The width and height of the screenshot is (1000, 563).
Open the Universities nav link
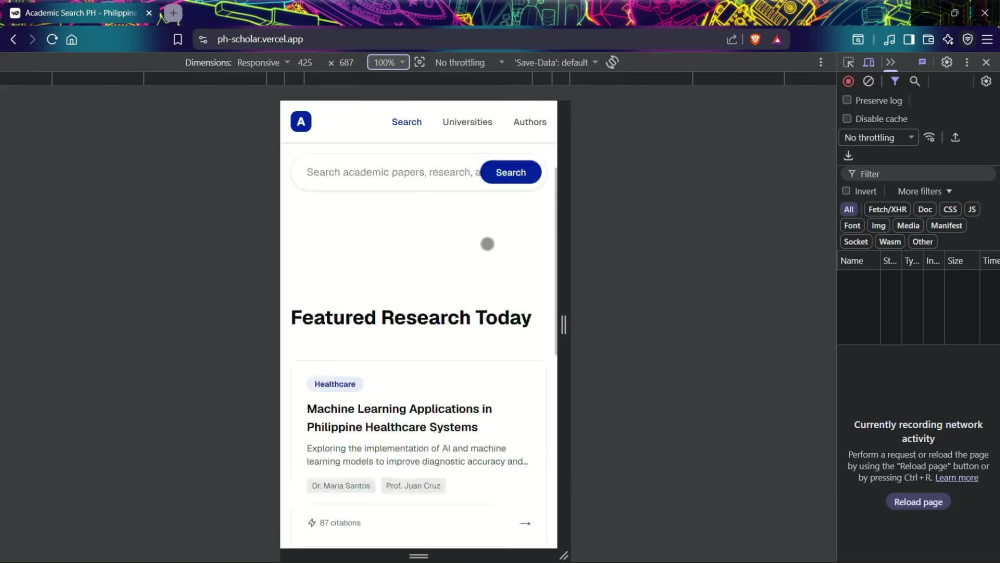click(467, 122)
